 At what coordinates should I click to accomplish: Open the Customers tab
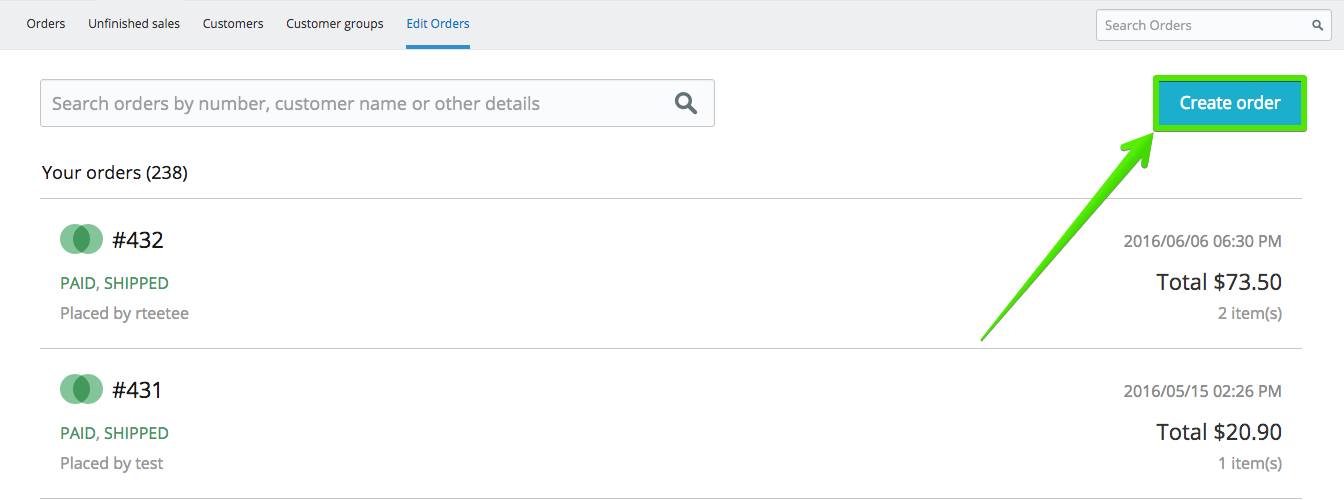(x=233, y=23)
